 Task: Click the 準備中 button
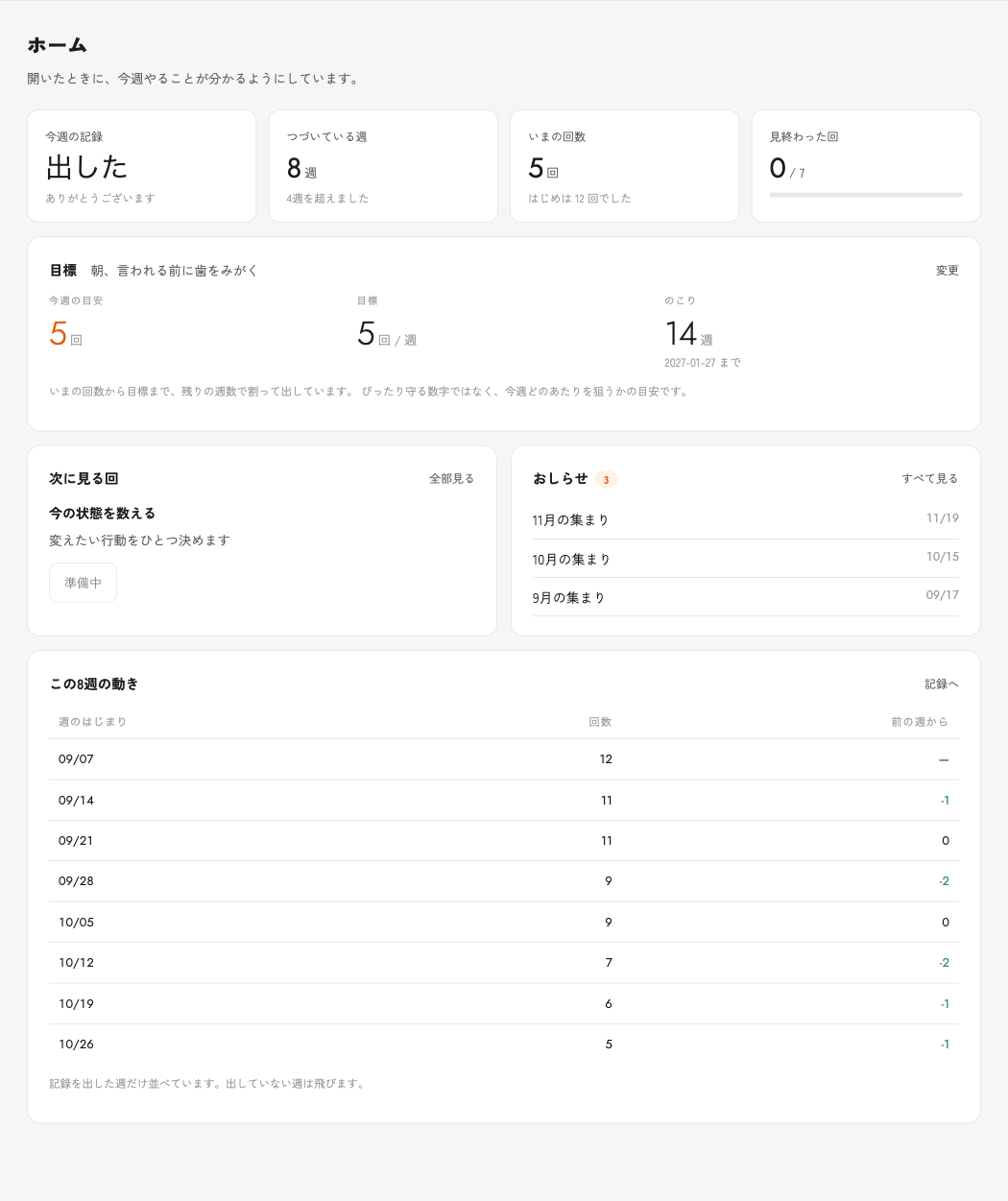click(x=83, y=583)
